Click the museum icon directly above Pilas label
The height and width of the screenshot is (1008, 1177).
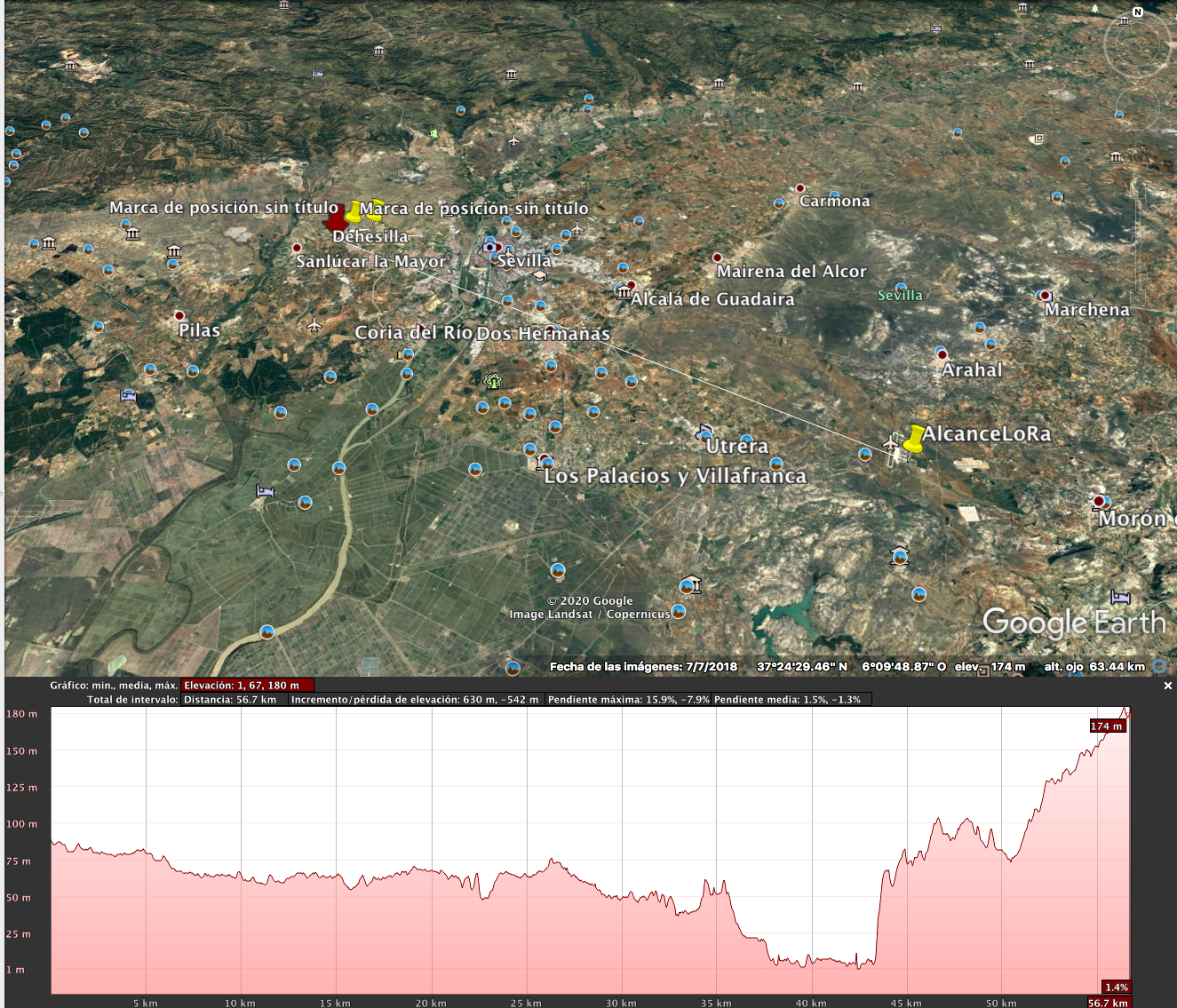click(x=174, y=252)
